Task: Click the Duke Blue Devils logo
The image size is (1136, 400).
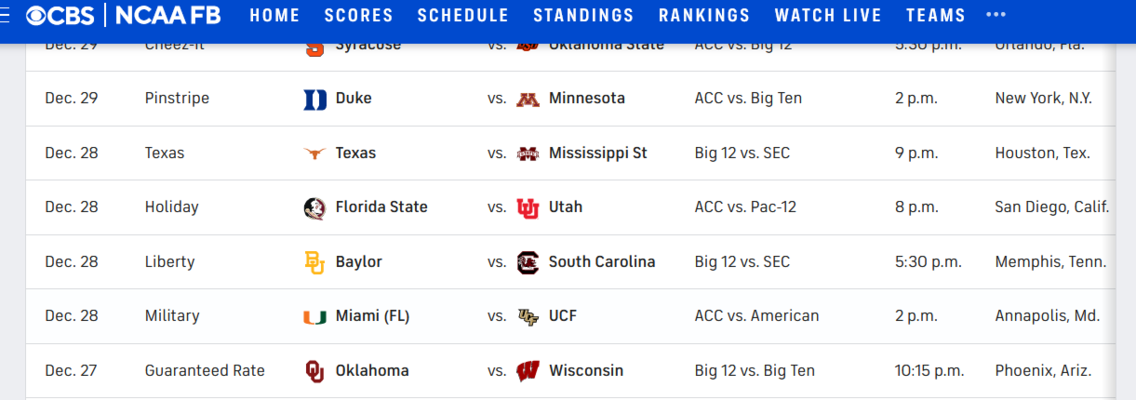Action: point(314,99)
